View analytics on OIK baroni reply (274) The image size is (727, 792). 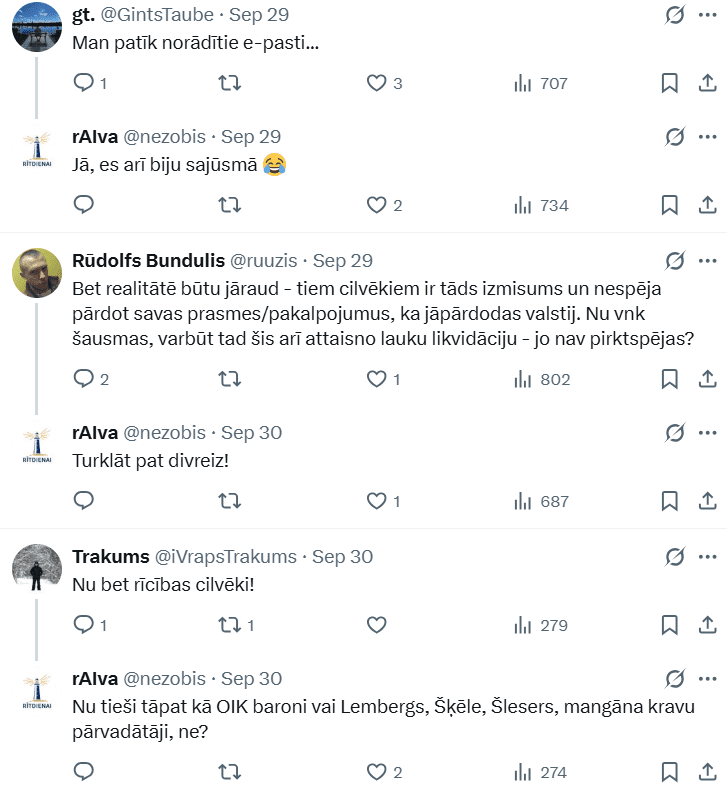(541, 772)
